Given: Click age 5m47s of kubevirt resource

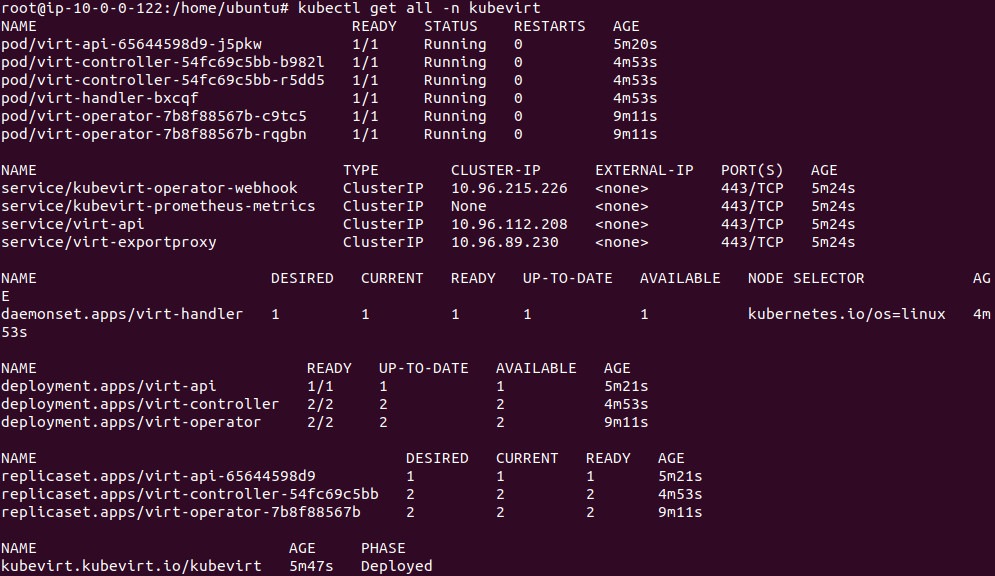Looking at the screenshot, I should pos(311,566).
